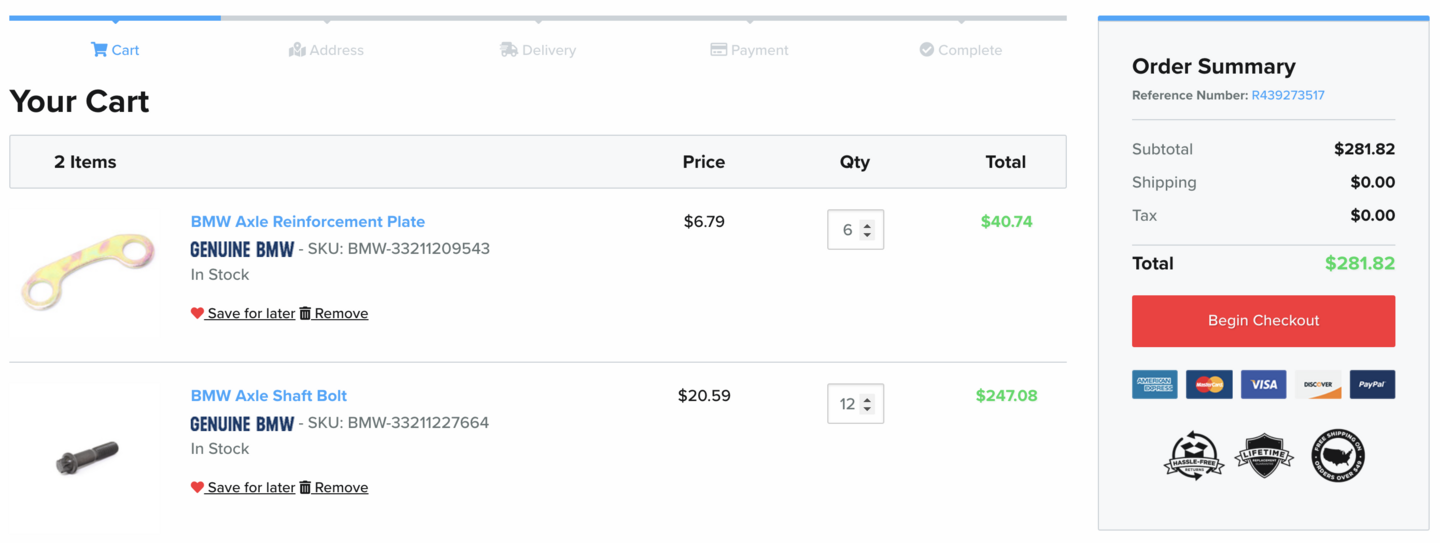The image size is (1440, 543).
Task: Click the Address step icon
Action: pos(297,50)
